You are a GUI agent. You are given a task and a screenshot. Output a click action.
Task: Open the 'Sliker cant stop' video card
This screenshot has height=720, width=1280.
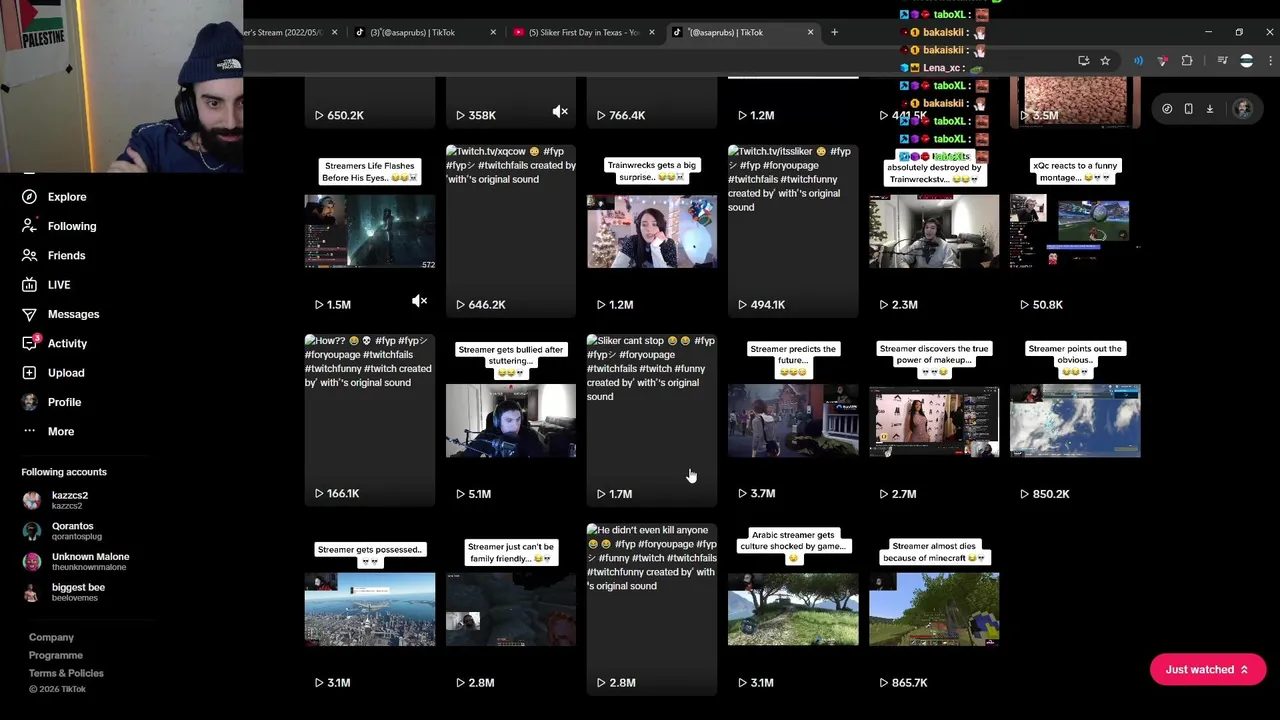click(x=652, y=420)
